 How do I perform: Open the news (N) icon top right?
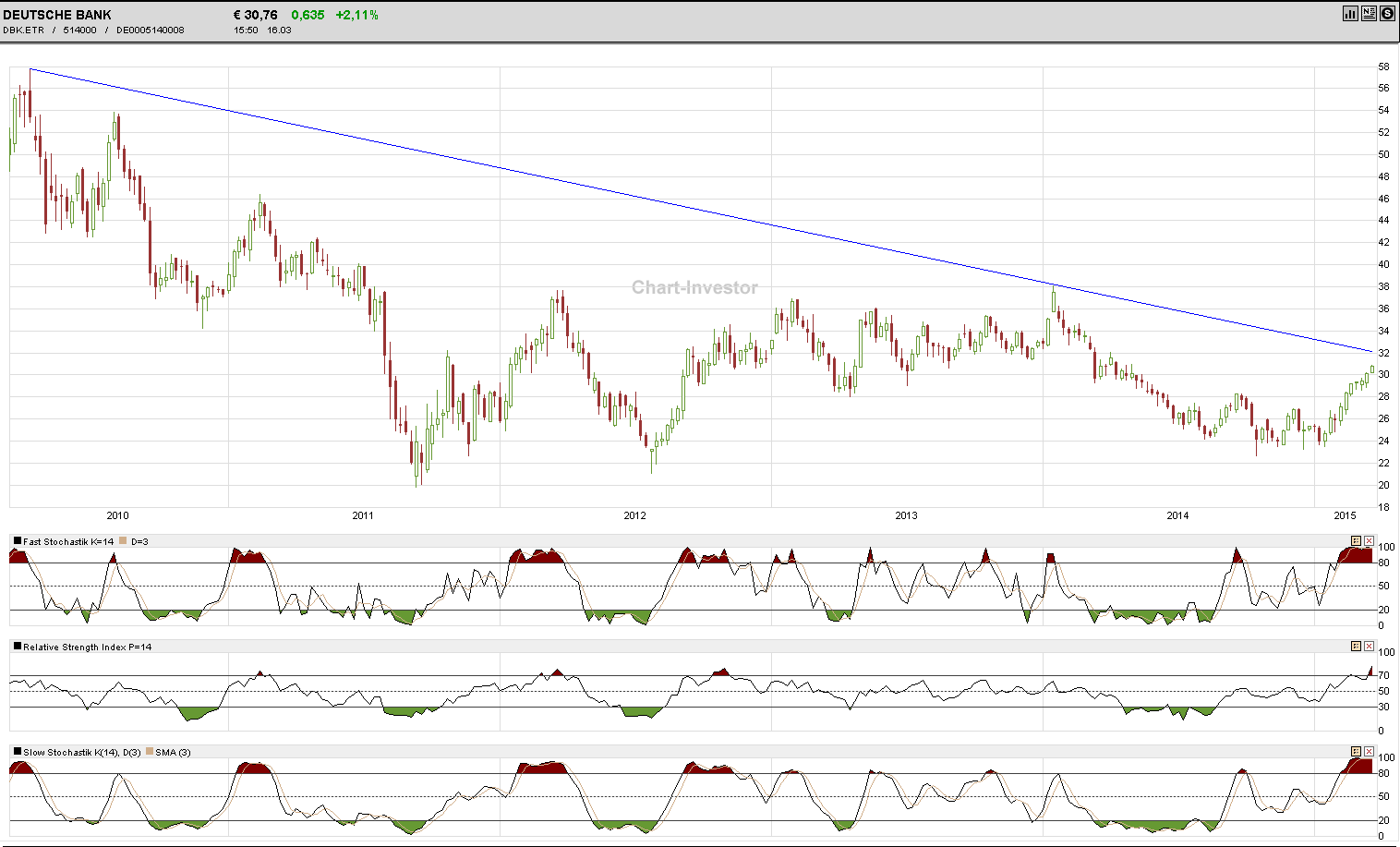(1369, 13)
